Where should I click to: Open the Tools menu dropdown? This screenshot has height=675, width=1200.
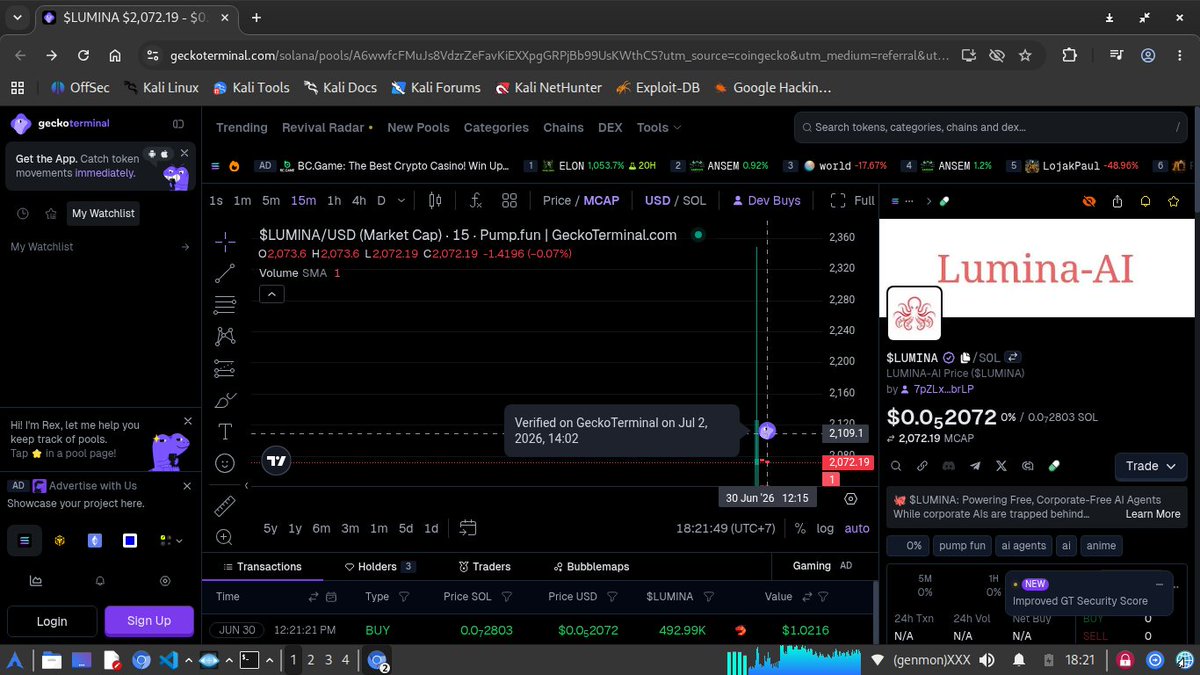point(659,127)
